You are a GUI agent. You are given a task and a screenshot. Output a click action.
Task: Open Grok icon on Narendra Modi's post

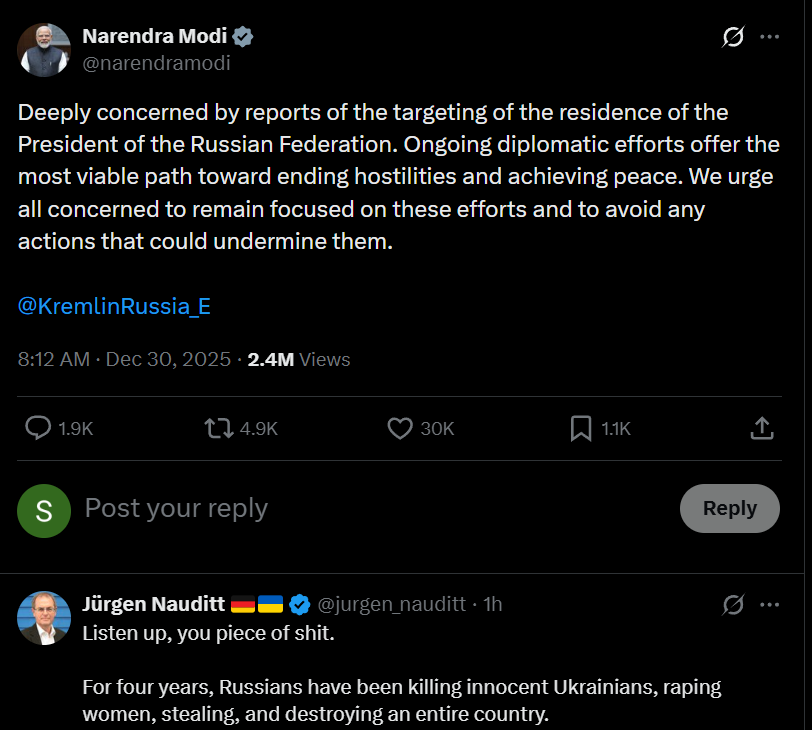click(x=733, y=38)
